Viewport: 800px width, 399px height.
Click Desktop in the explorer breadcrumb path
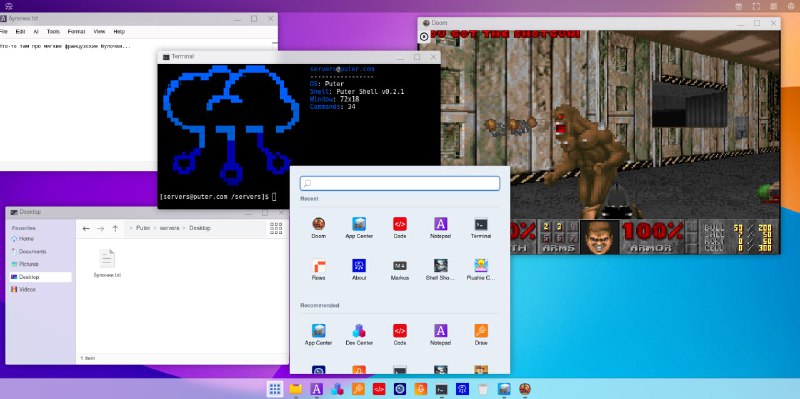[199, 228]
